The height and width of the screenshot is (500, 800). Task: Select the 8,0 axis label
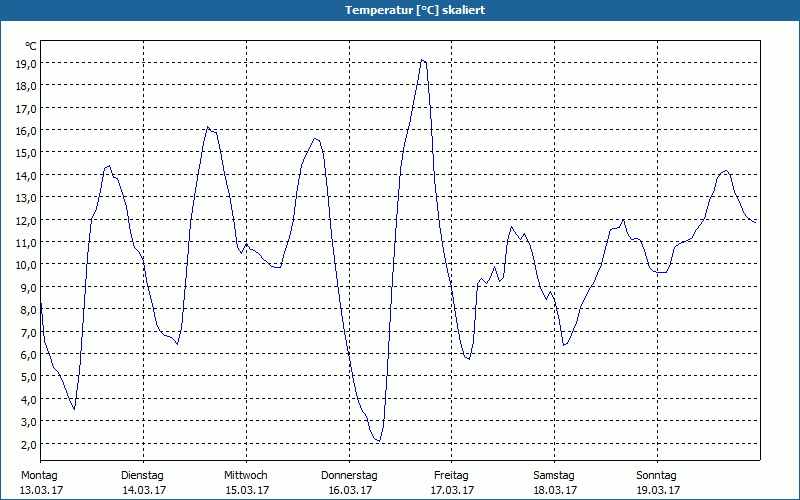coord(29,309)
